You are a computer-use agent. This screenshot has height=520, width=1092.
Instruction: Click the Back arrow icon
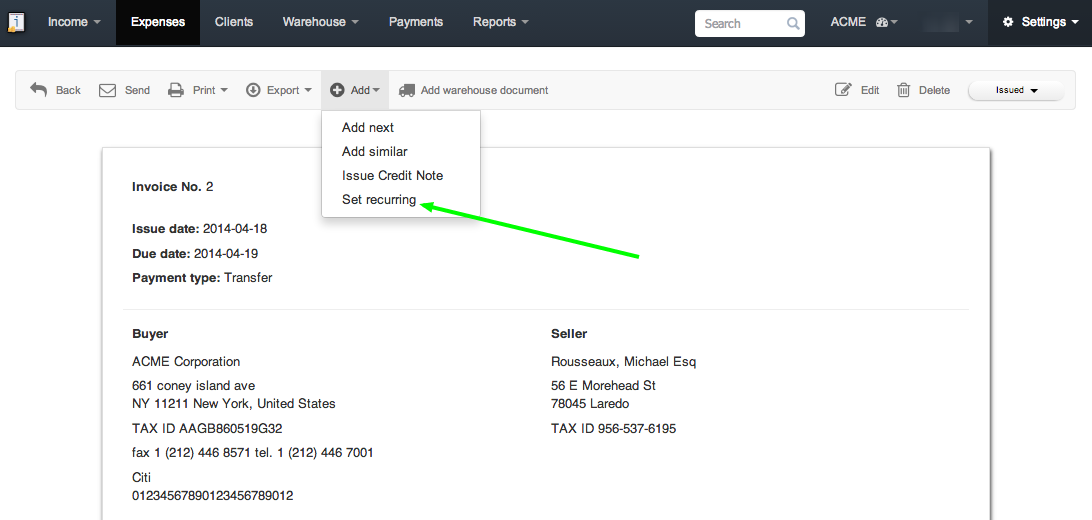tap(38, 90)
